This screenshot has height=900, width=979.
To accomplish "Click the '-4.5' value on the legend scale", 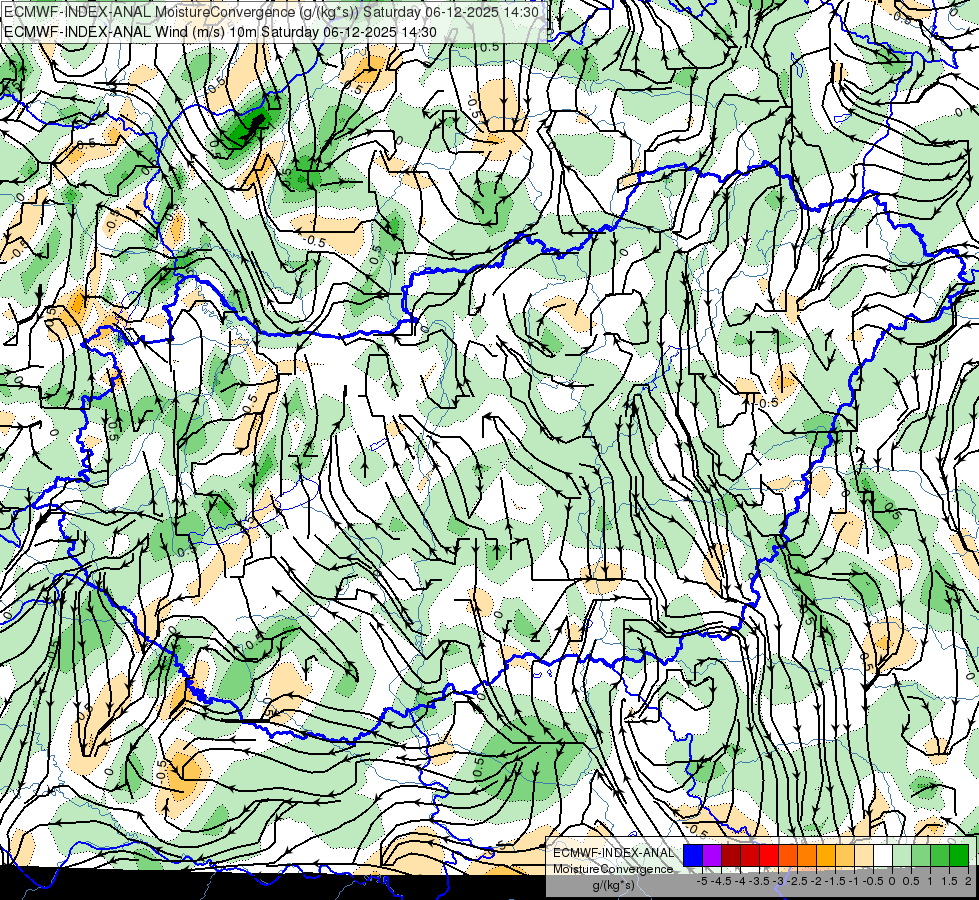I will coord(721,881).
